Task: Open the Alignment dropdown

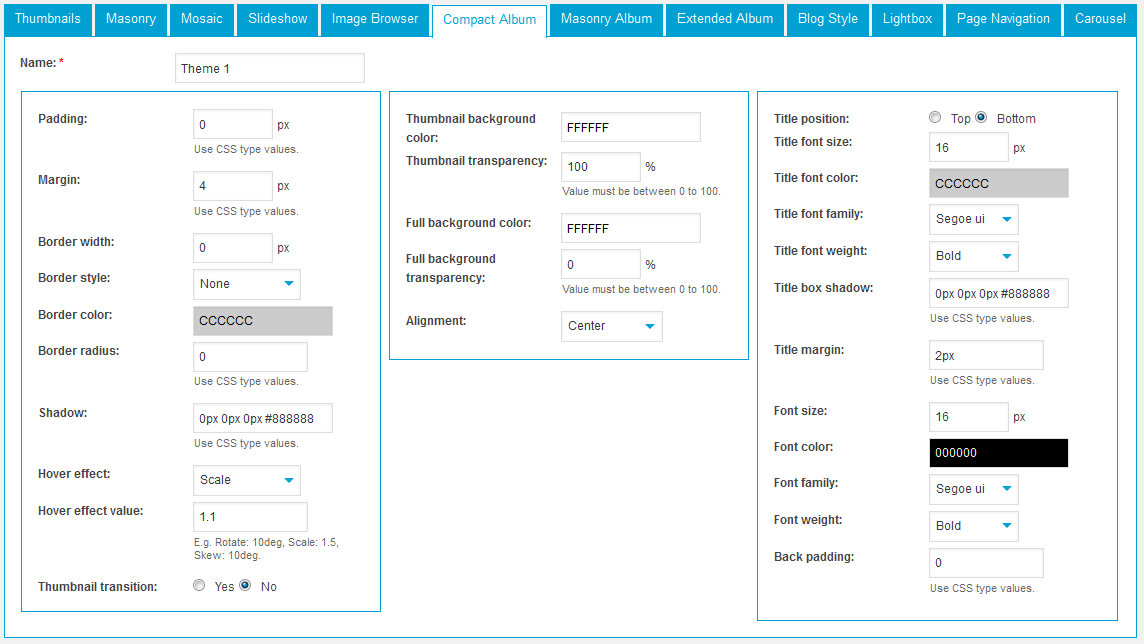Action: click(612, 326)
